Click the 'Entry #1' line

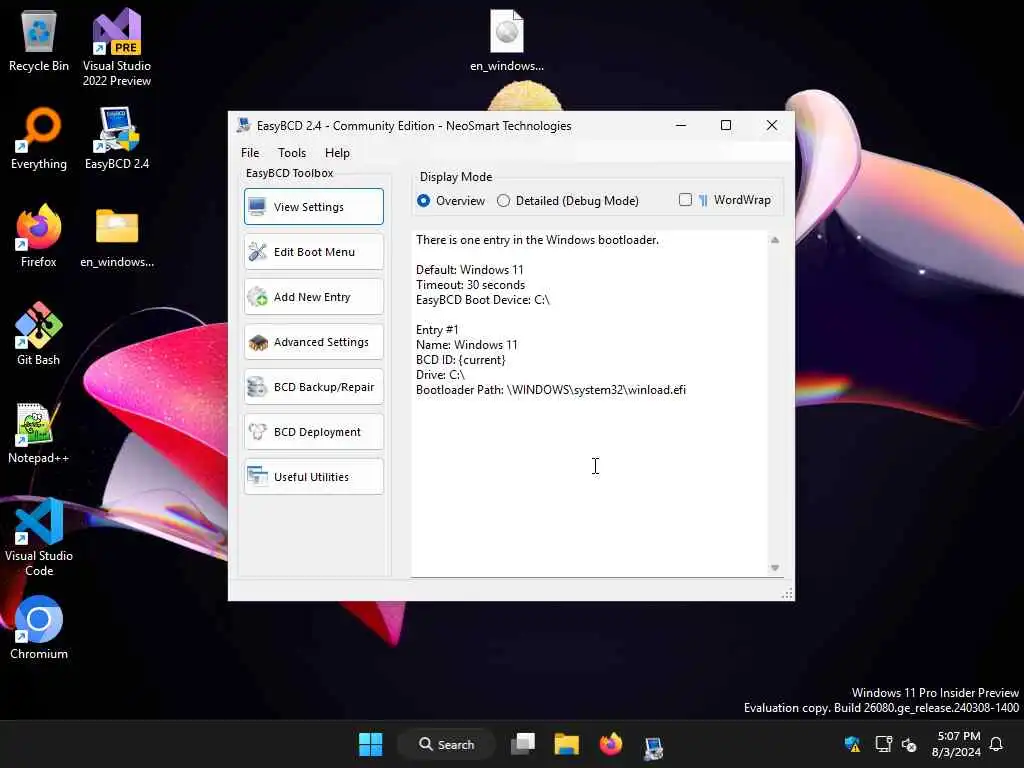[x=437, y=330]
